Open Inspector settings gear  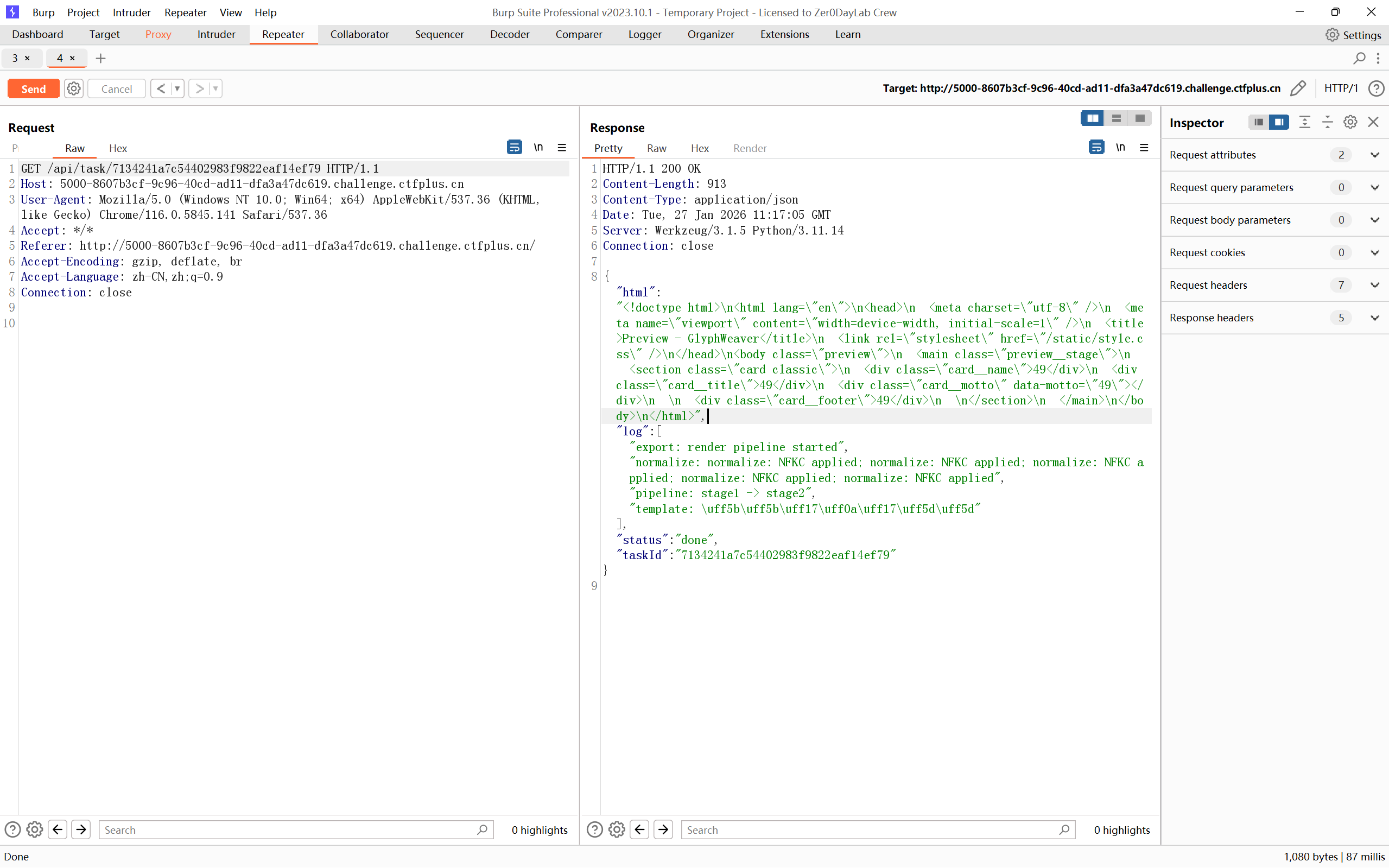1350,122
